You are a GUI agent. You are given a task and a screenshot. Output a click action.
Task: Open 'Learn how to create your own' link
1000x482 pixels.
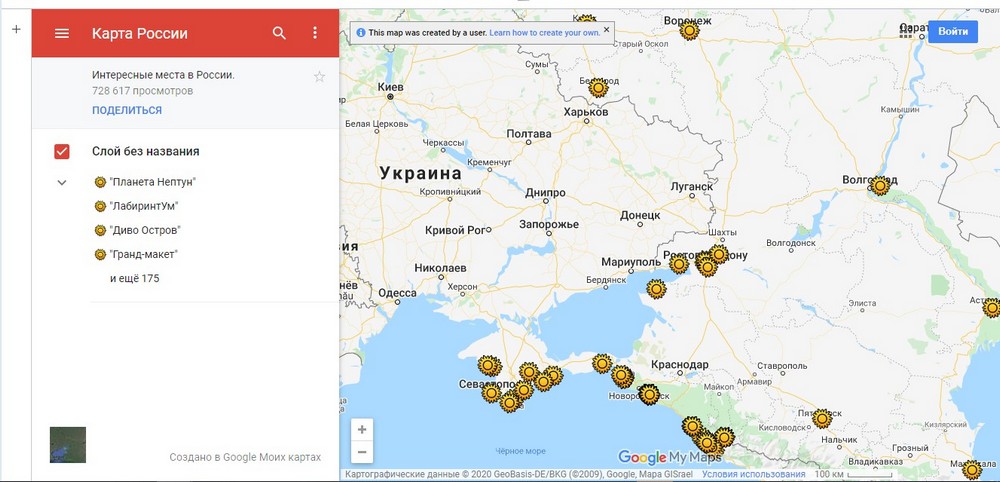(545, 33)
